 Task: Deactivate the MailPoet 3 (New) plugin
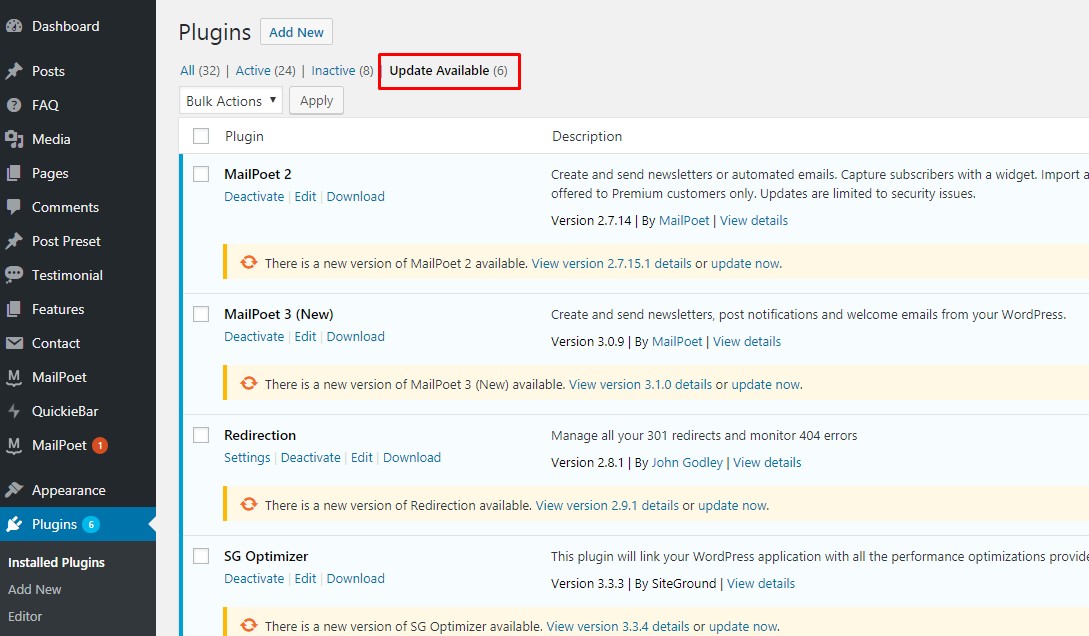254,337
